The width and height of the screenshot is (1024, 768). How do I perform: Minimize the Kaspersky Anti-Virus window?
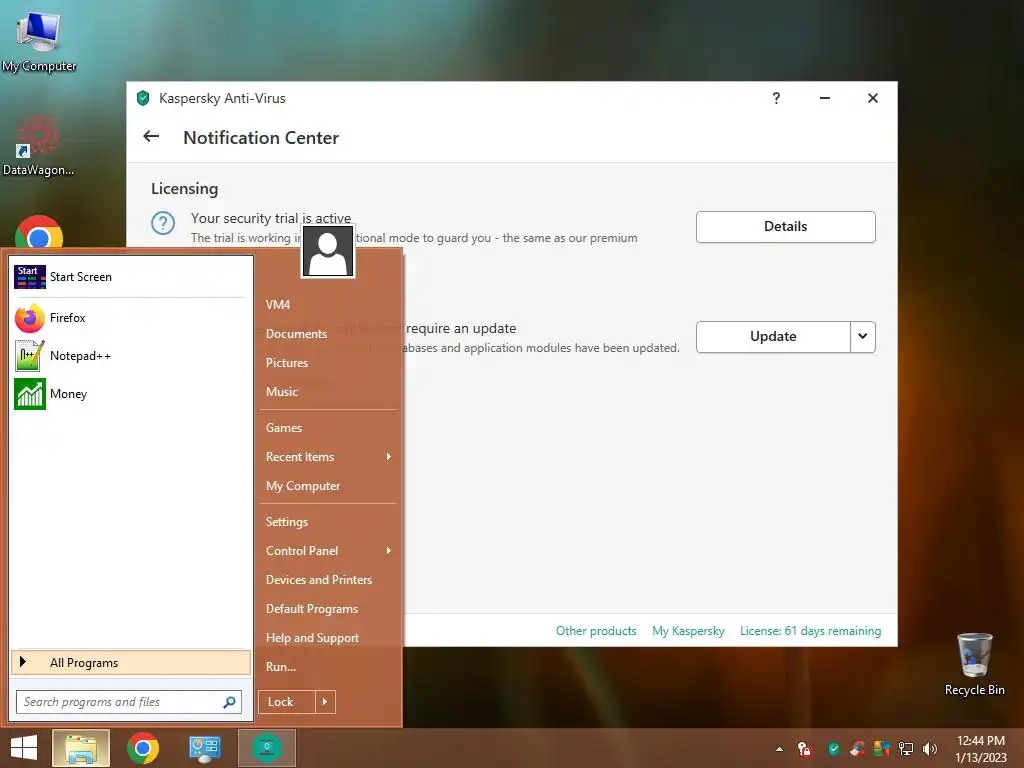pos(825,98)
